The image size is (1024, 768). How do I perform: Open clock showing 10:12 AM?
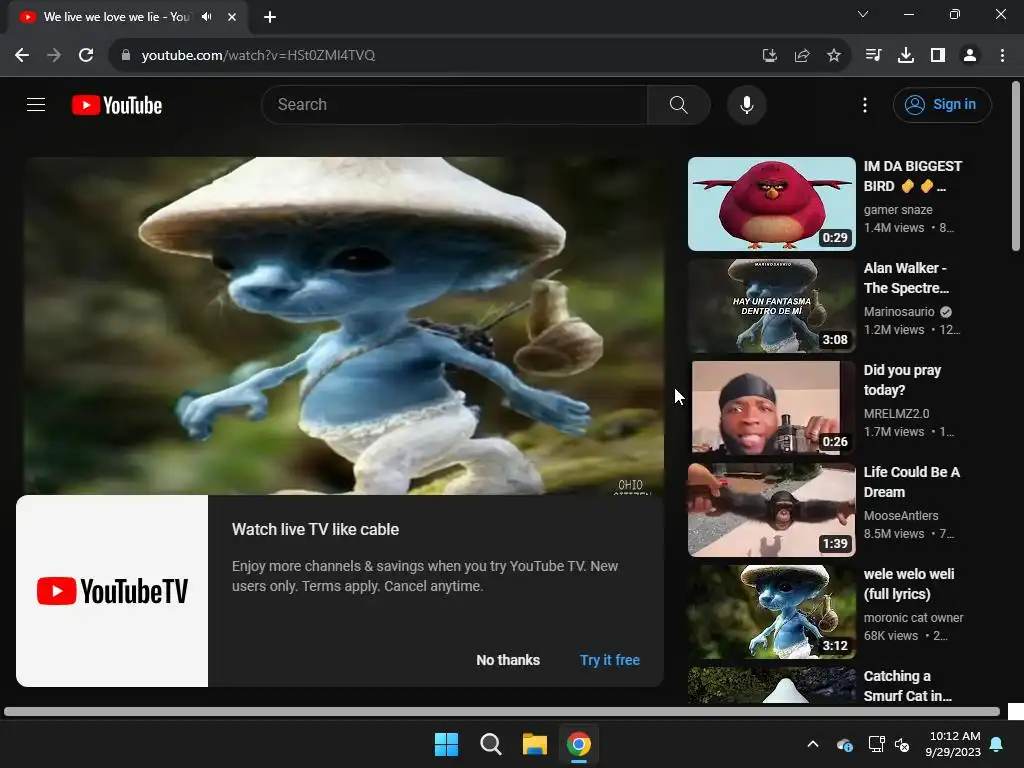pos(953,744)
